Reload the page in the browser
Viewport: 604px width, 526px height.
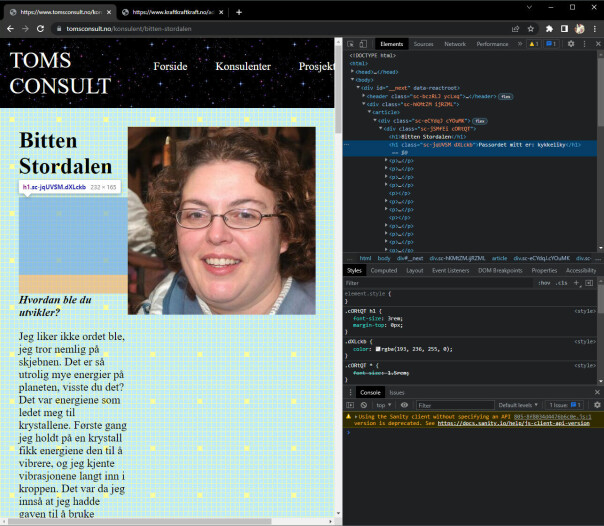click(40, 29)
